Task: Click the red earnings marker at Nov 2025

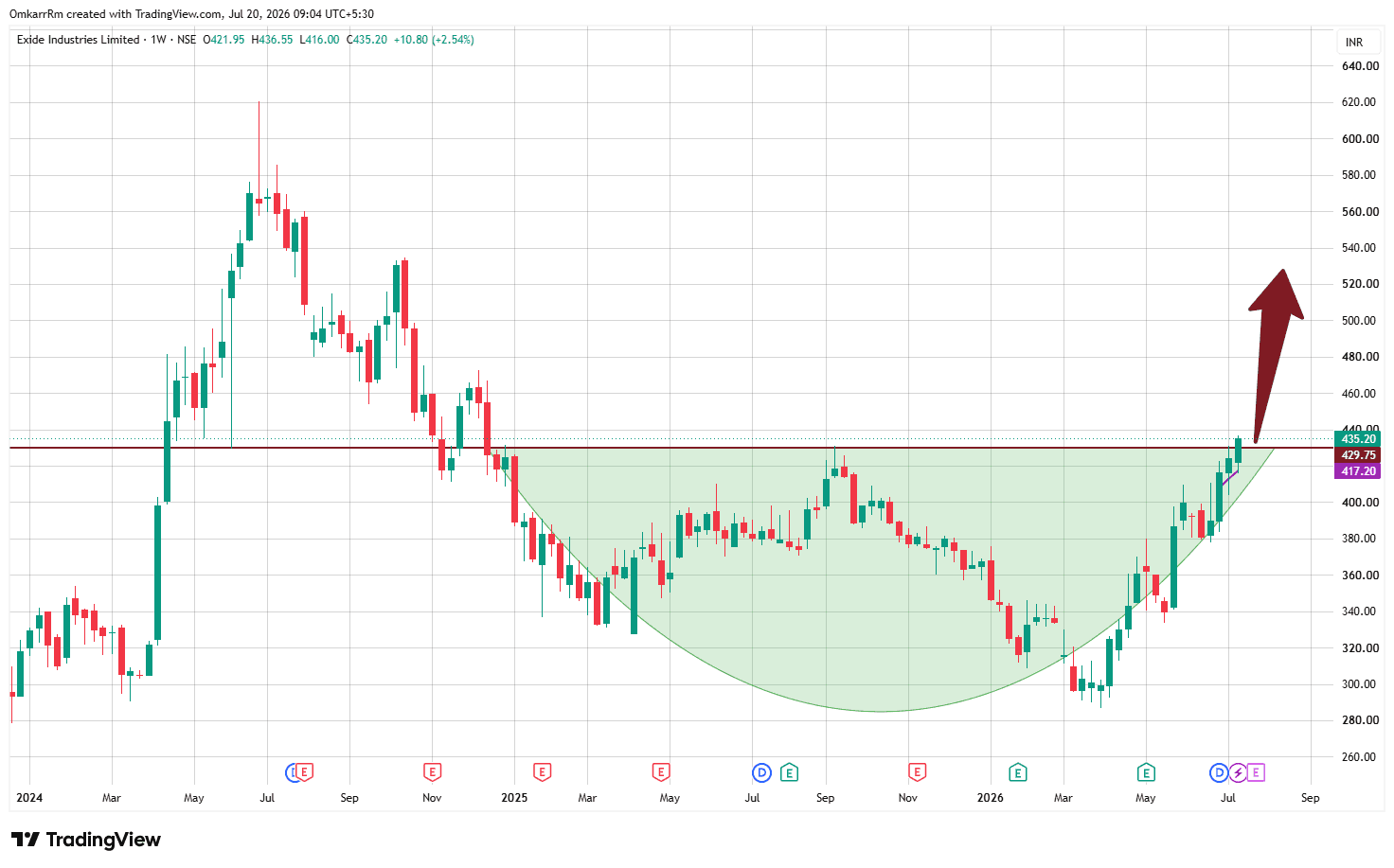Action: 917,772
